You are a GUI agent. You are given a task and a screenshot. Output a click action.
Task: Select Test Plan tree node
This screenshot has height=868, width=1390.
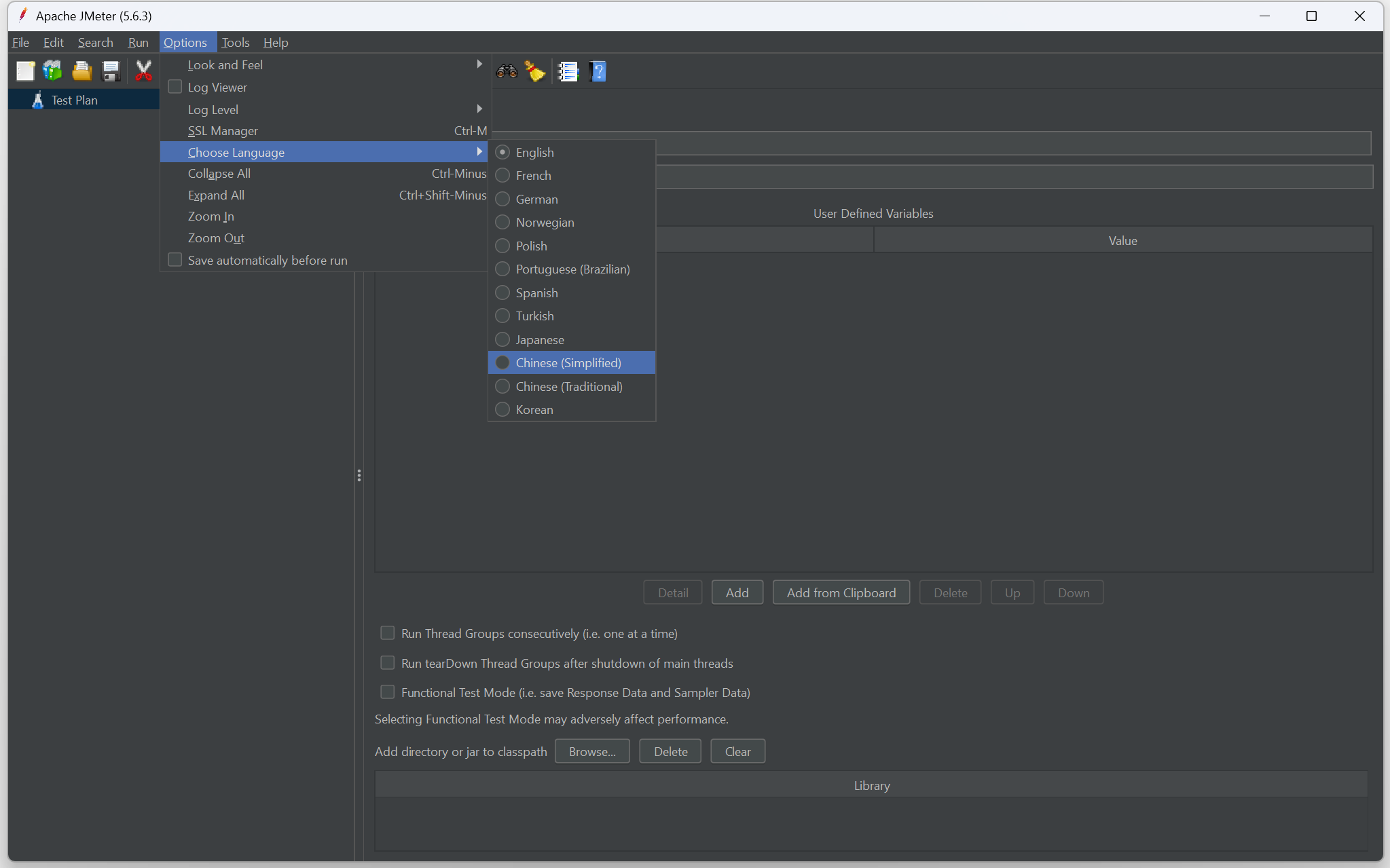75,100
